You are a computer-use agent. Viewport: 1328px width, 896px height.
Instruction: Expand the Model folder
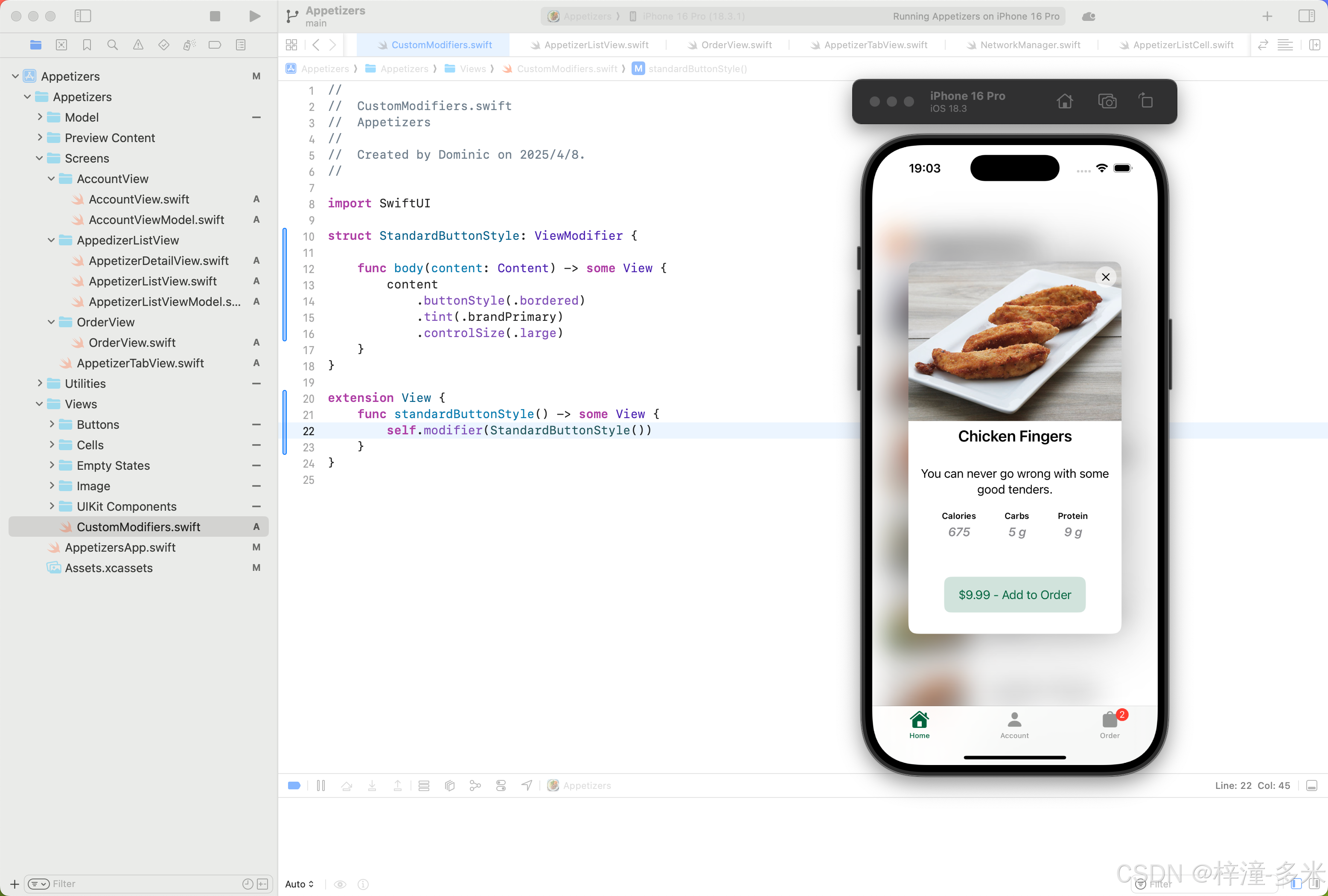(x=40, y=117)
